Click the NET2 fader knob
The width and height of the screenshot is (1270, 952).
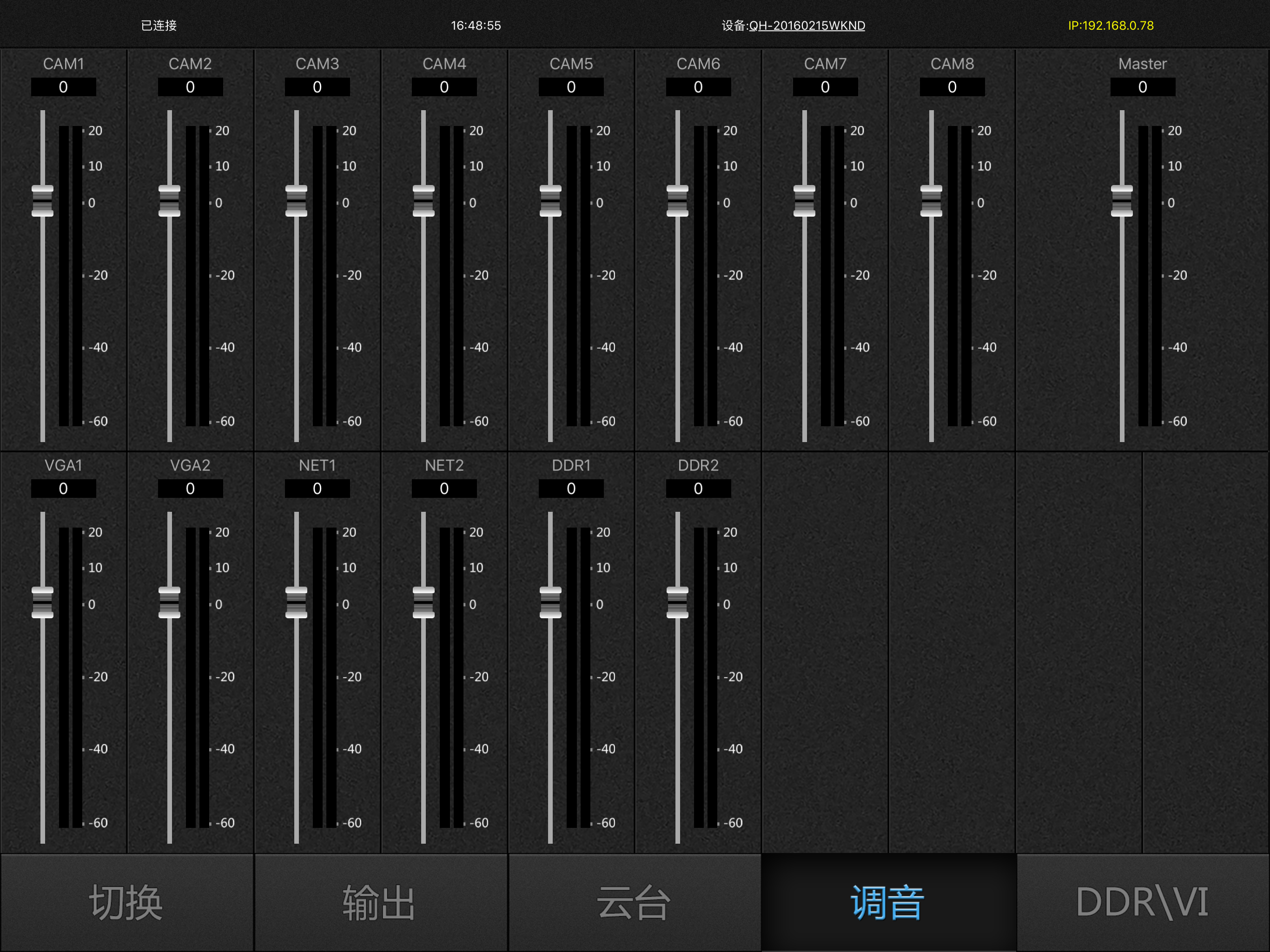[x=423, y=602]
